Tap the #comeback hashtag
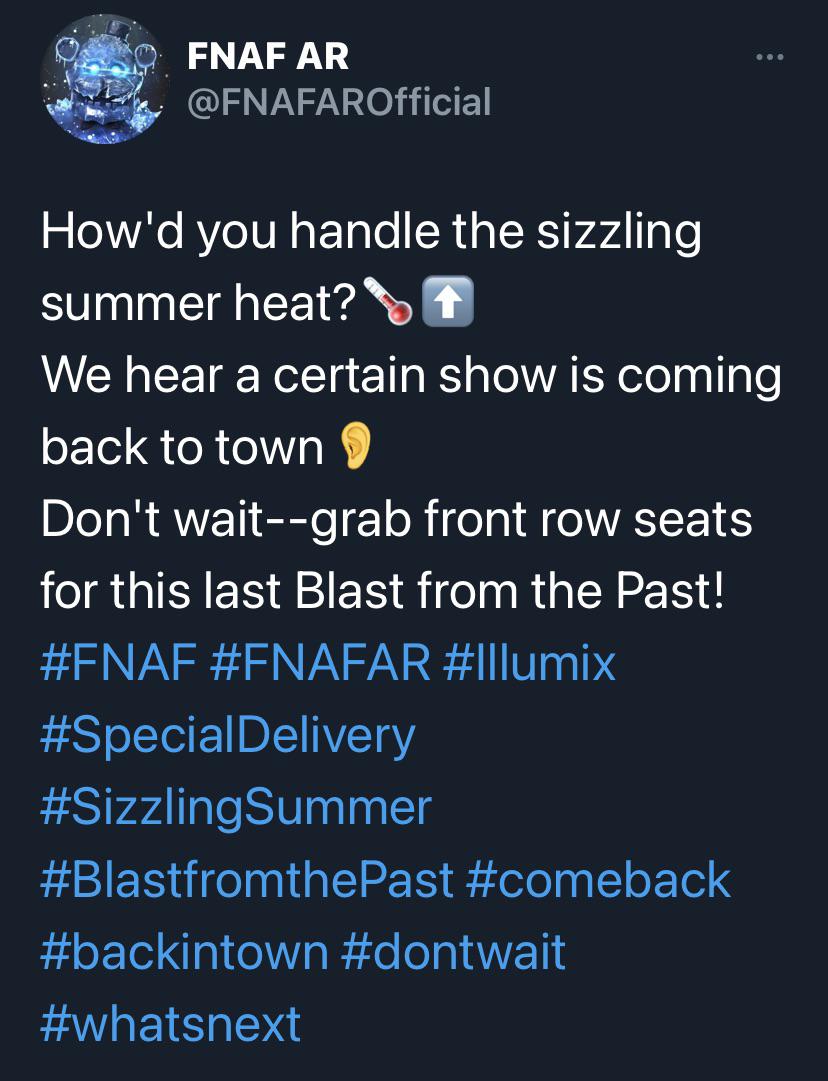The image size is (828, 1081). point(598,880)
